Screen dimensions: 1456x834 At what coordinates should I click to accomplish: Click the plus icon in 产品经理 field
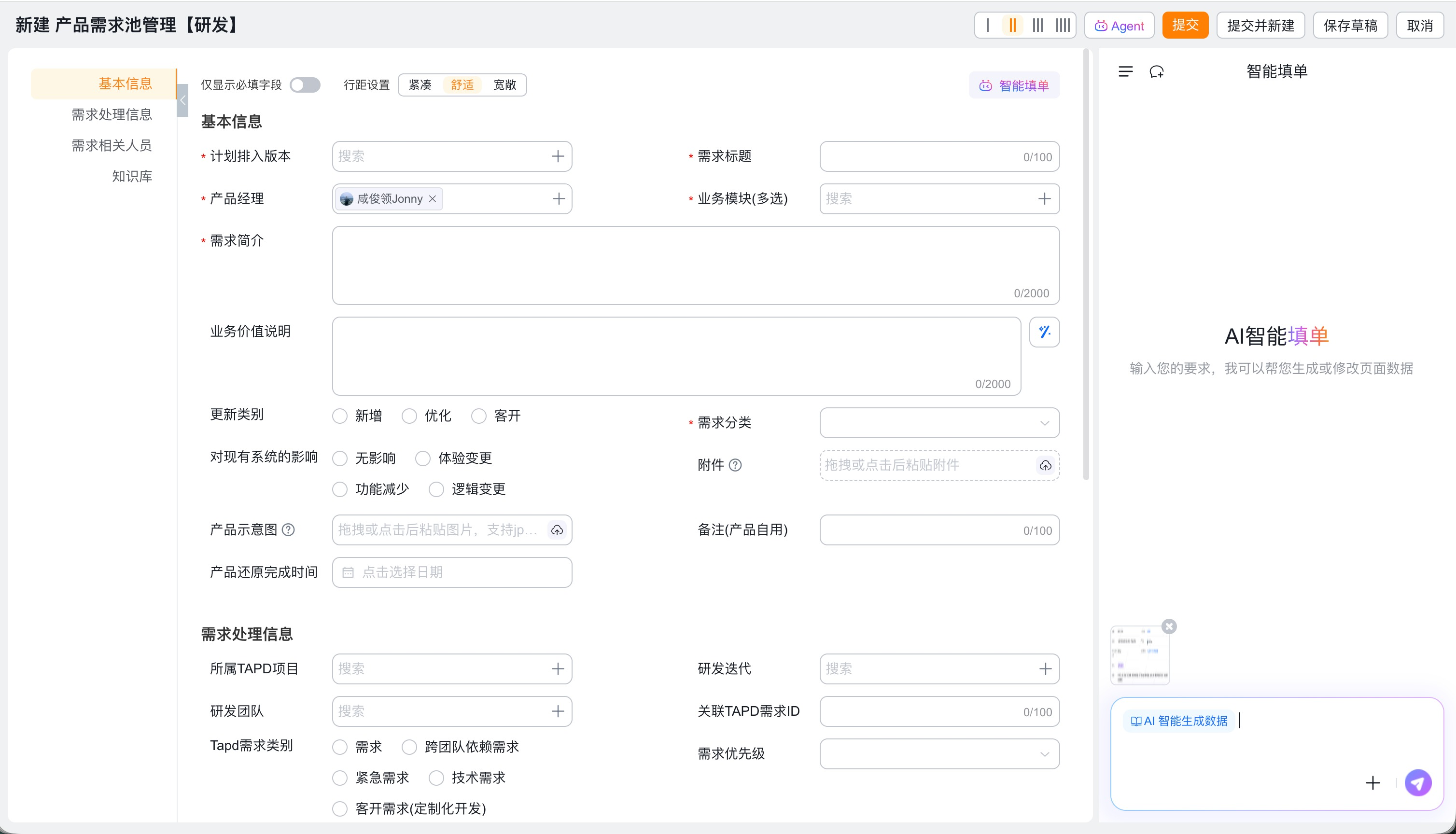click(x=559, y=199)
